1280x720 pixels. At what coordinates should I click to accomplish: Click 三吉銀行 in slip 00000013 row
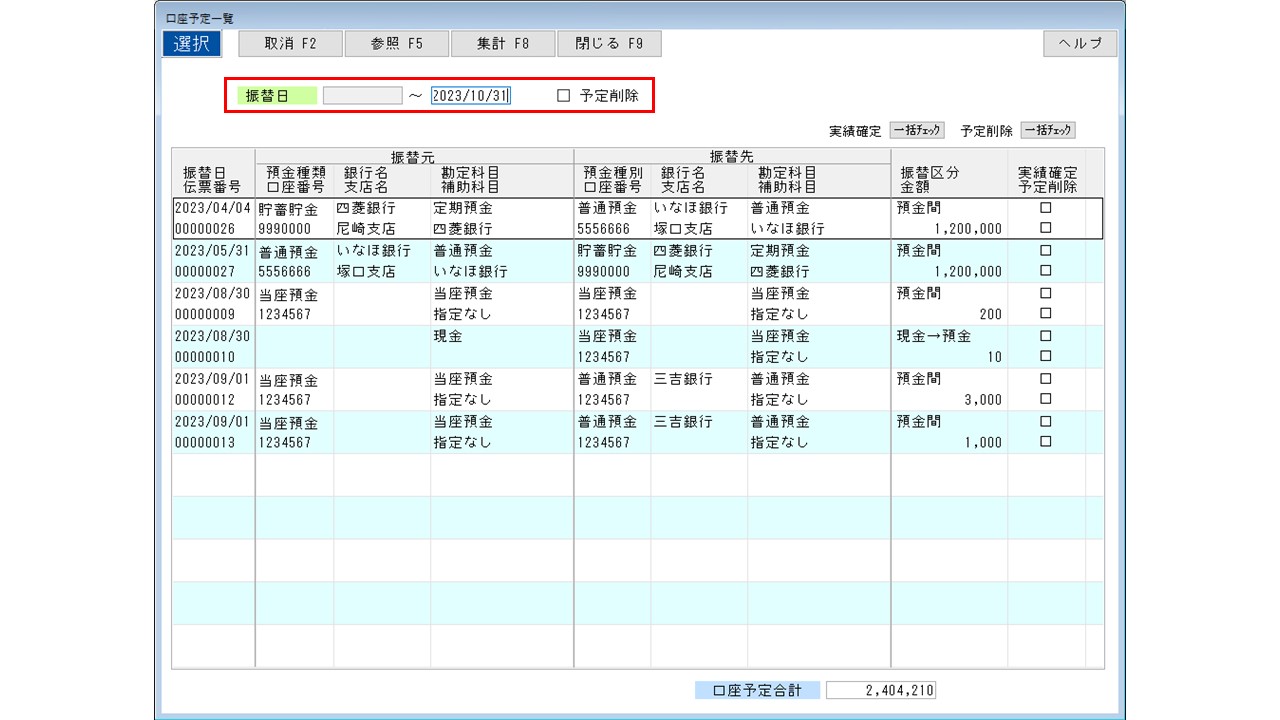click(x=683, y=422)
